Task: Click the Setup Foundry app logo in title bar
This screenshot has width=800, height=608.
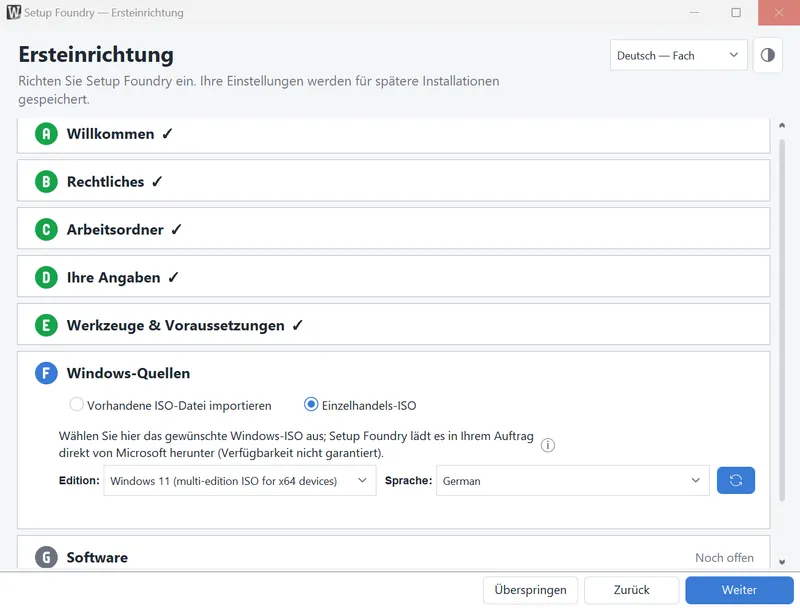Action: pyautogui.click(x=14, y=12)
